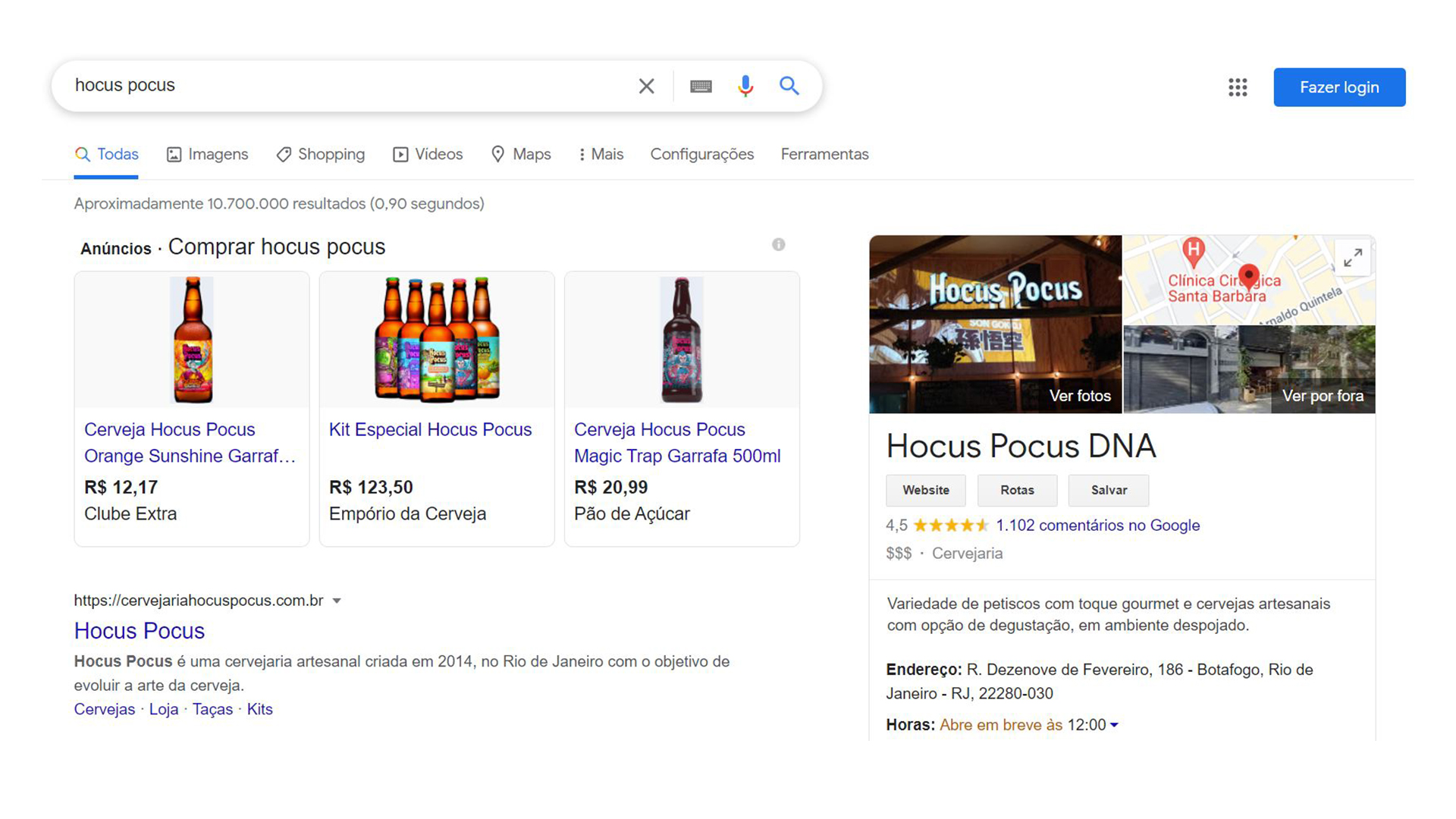1456x819 pixels.
Task: Click the Website button
Action: point(926,491)
